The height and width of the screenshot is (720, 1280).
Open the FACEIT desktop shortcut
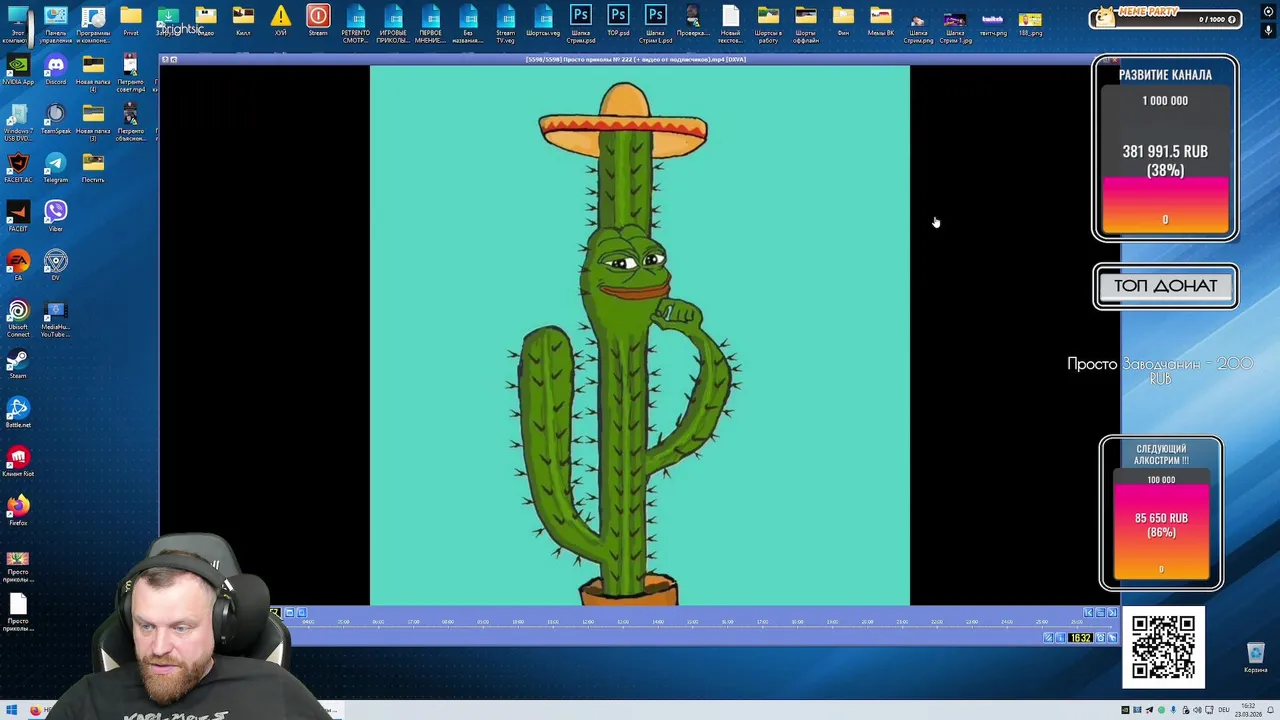coord(18,216)
